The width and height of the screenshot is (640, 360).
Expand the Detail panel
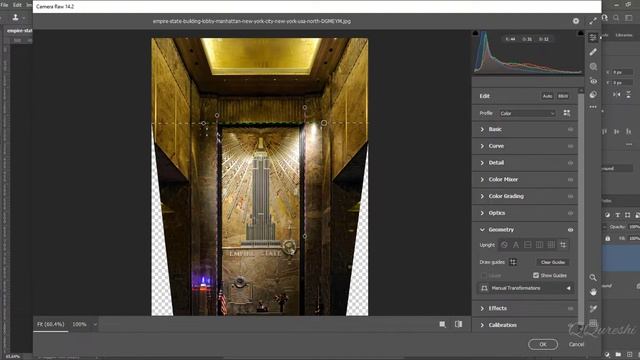coord(482,163)
